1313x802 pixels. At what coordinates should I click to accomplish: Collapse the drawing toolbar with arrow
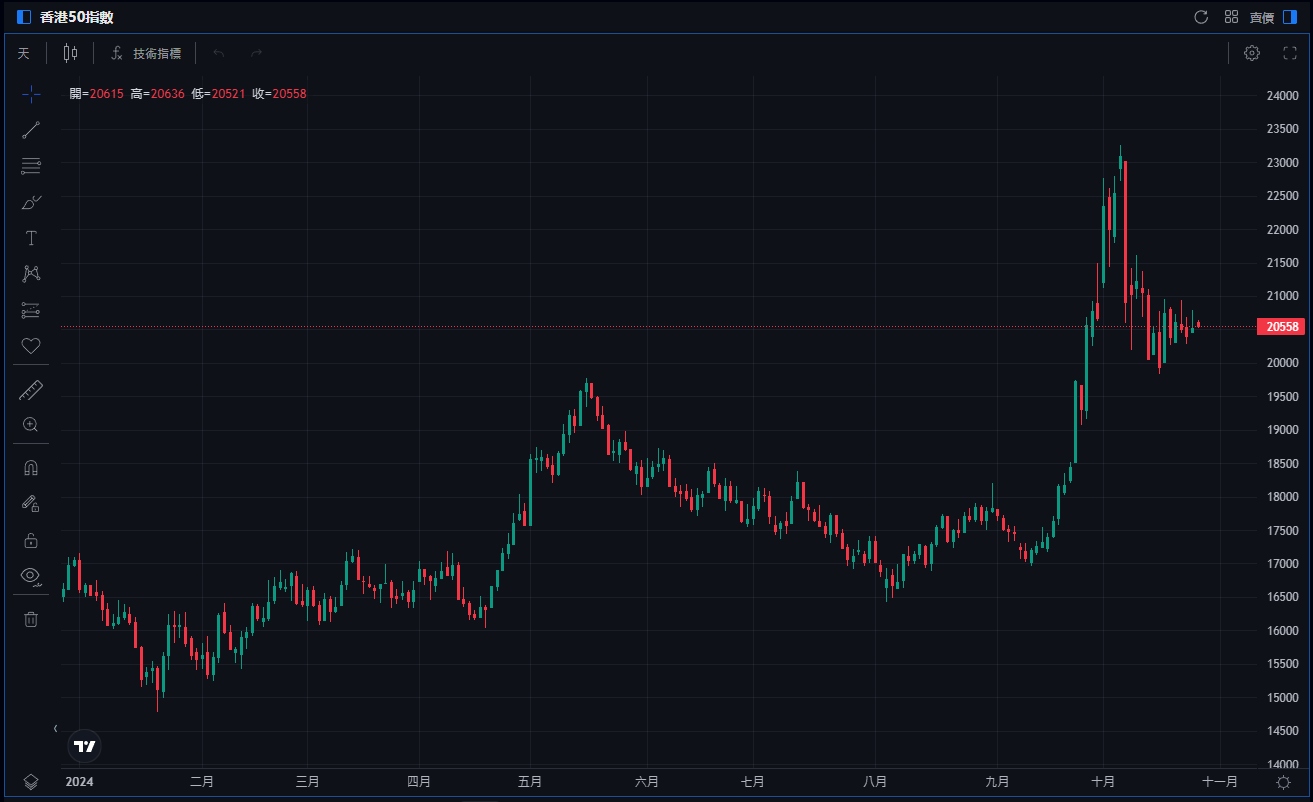click(55, 728)
